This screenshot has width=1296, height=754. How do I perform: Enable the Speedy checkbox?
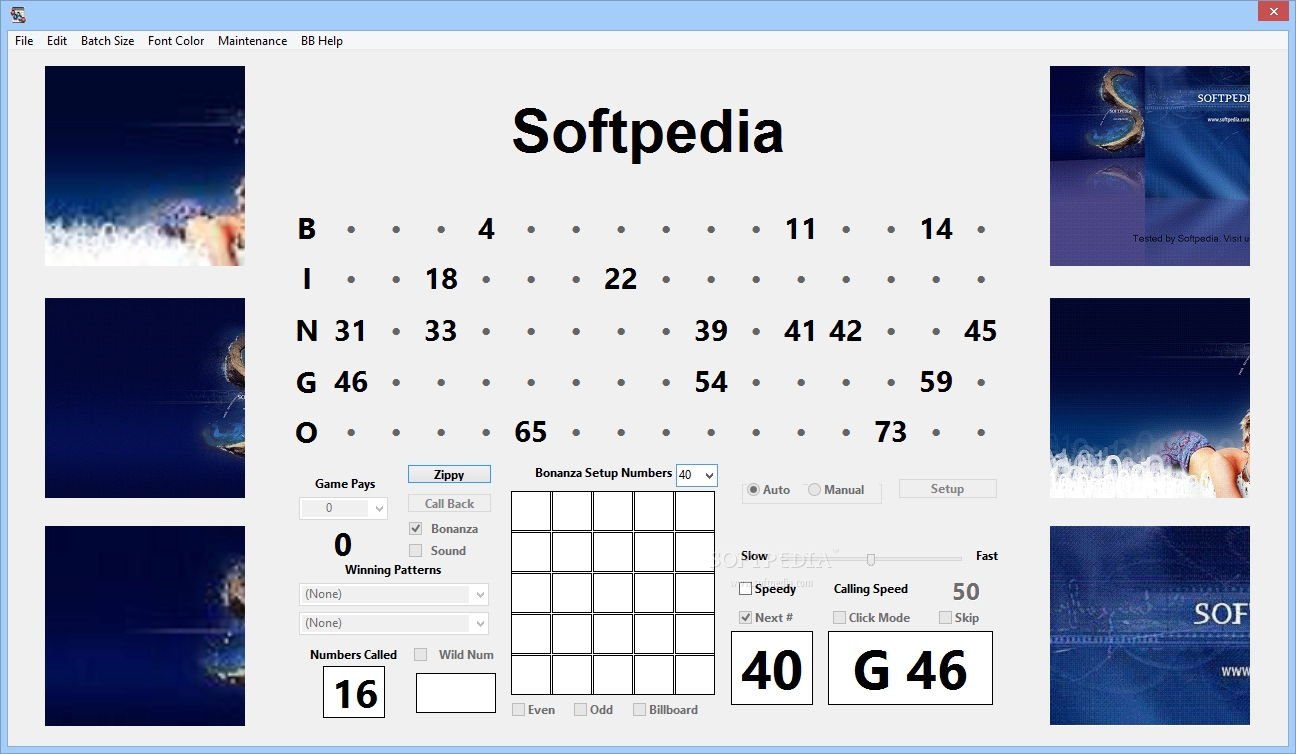(x=745, y=589)
